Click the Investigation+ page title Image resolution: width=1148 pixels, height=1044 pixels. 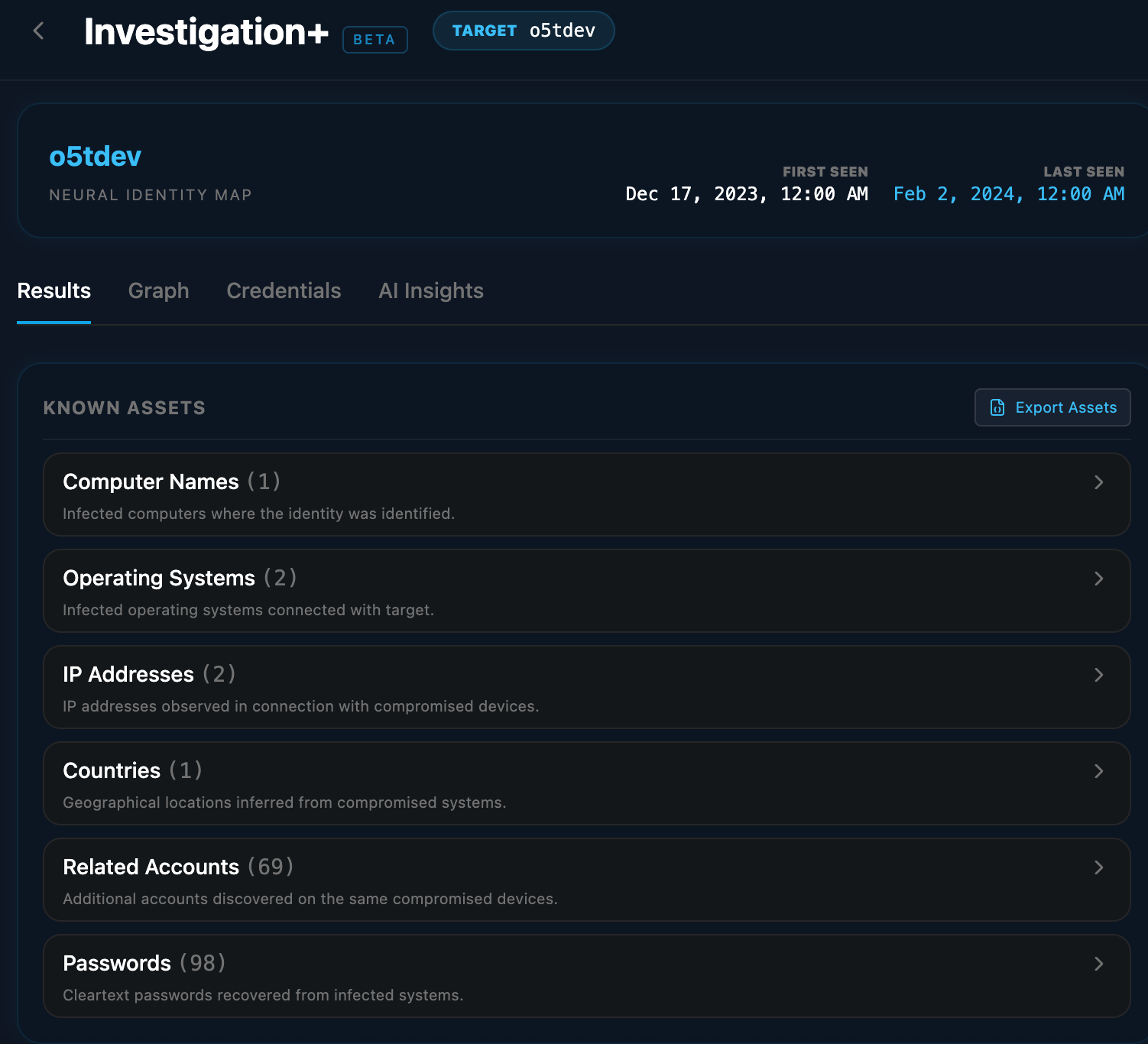coord(206,32)
